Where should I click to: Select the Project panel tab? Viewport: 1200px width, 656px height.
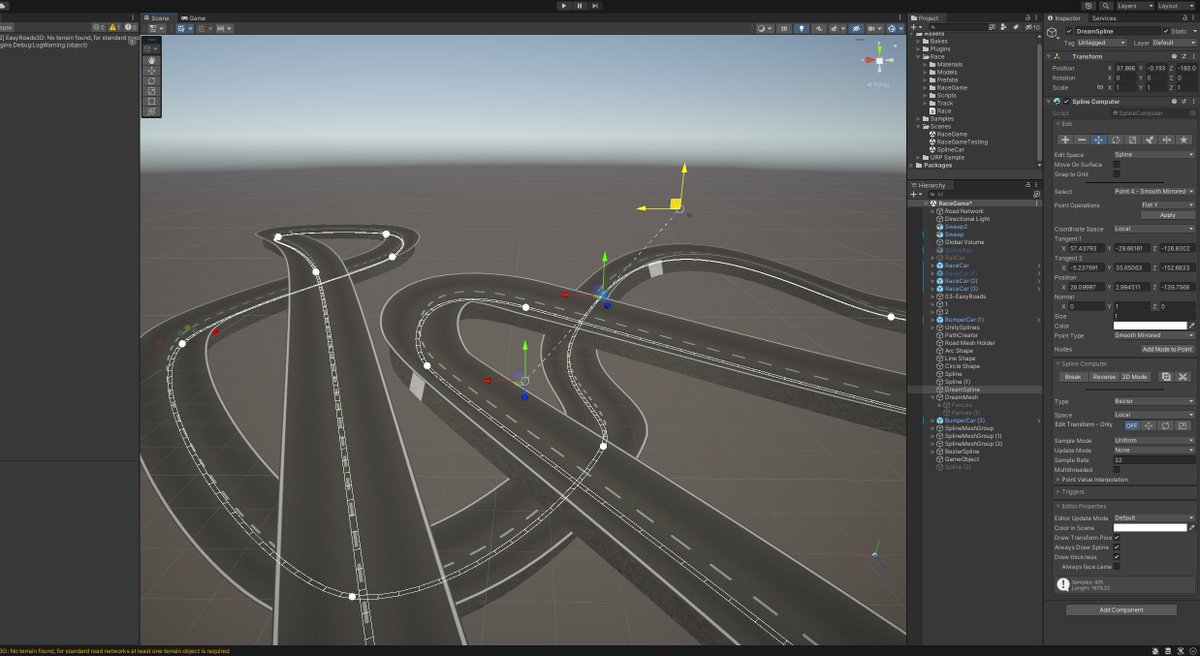(926, 18)
